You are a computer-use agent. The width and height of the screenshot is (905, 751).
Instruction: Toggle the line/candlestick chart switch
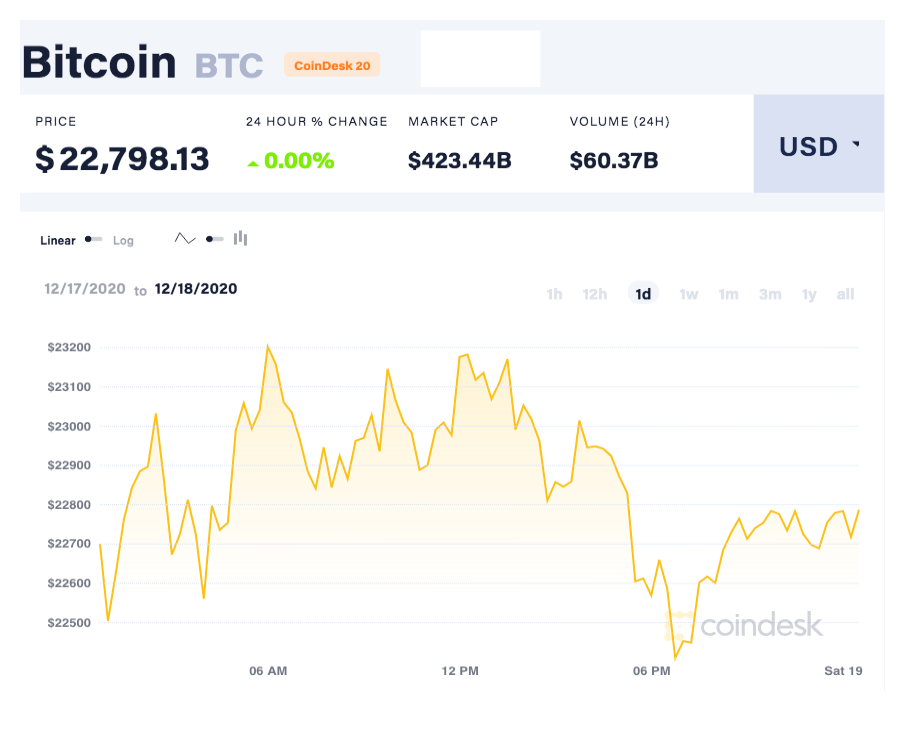tap(214, 239)
